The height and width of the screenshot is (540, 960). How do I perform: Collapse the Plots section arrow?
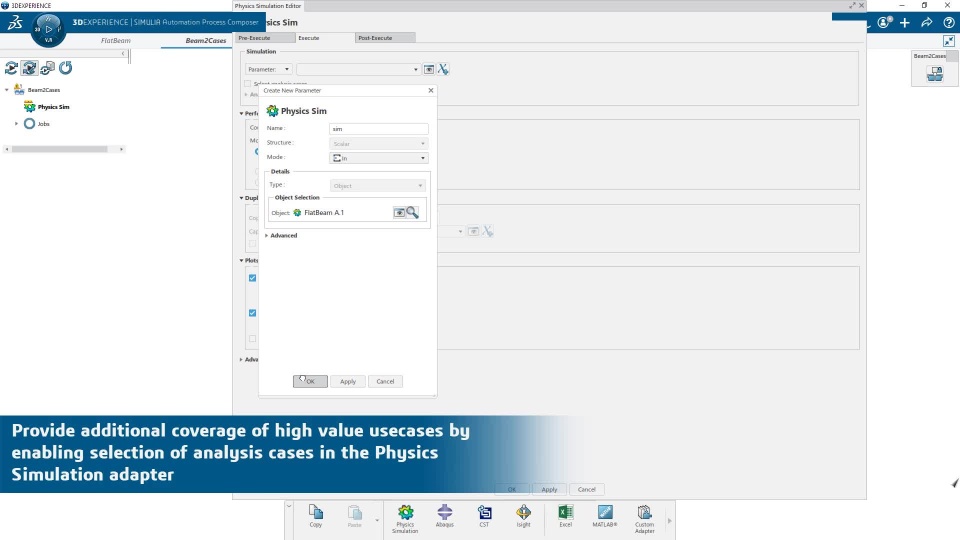[241, 260]
